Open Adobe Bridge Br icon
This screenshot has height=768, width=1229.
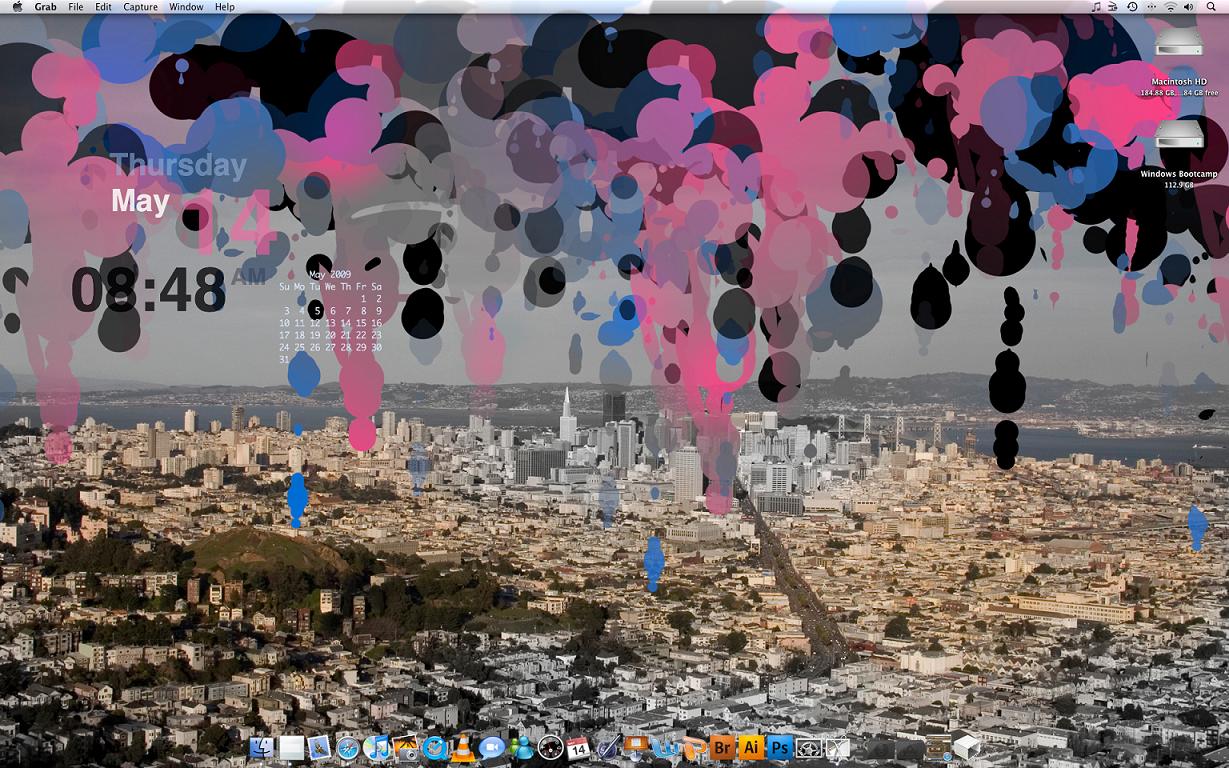tap(722, 748)
